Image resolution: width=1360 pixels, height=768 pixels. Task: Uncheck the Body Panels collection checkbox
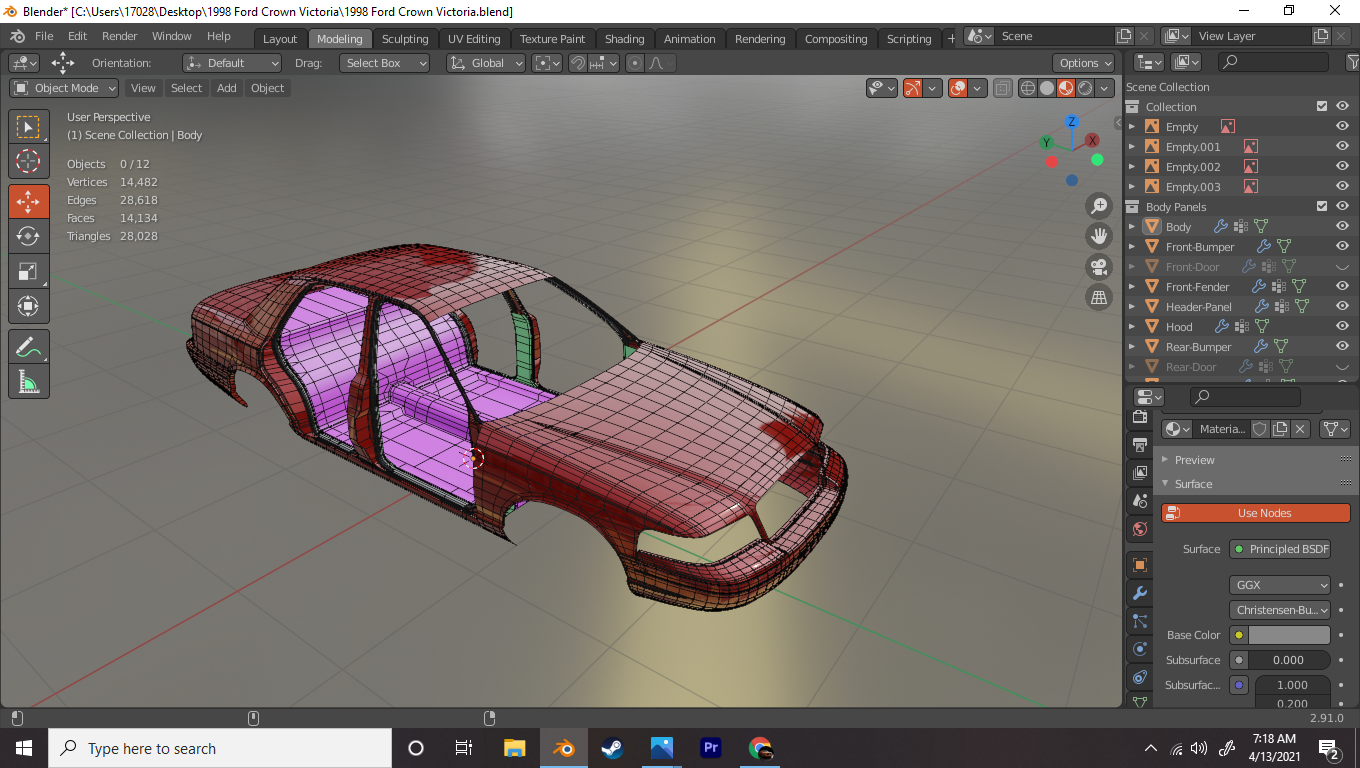click(1322, 206)
